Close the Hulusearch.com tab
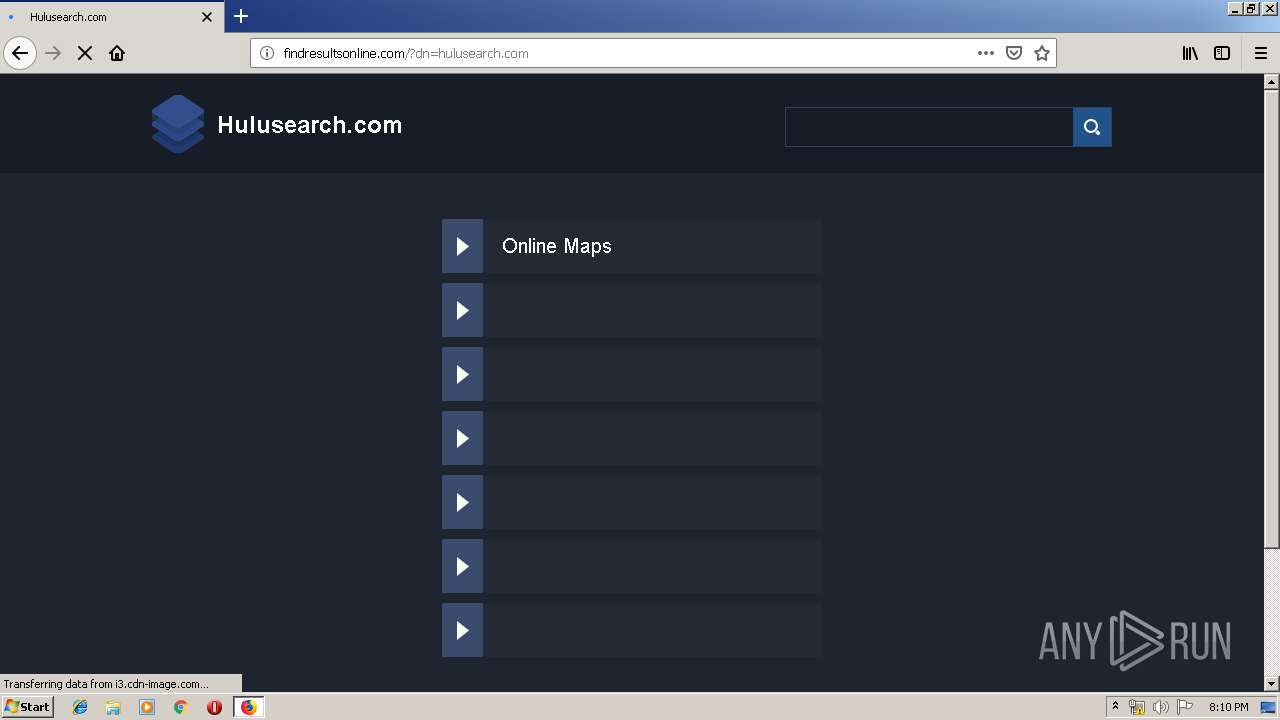 pyautogui.click(x=207, y=17)
